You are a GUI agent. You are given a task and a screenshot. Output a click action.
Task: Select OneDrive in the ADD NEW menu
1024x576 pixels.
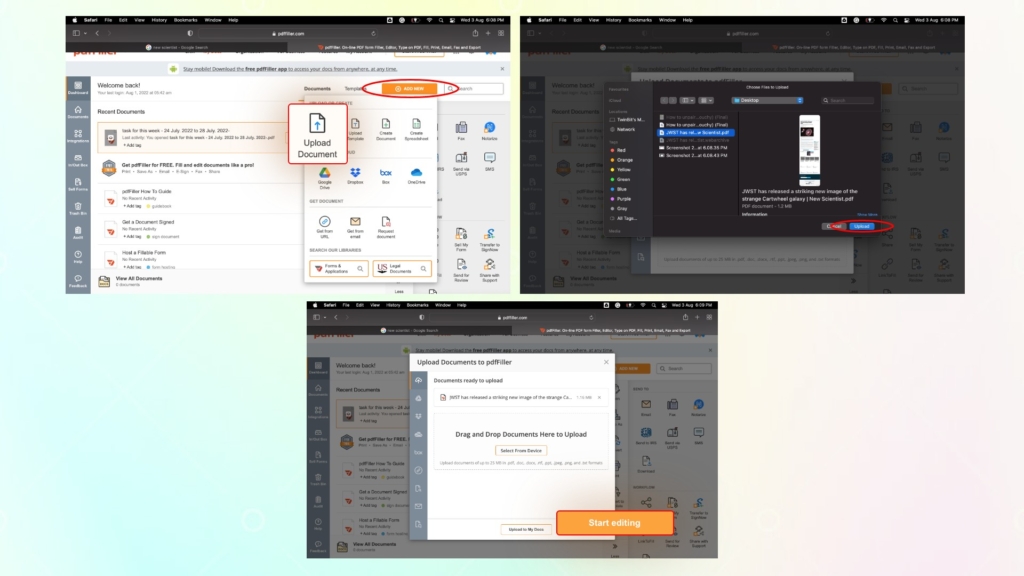(416, 176)
